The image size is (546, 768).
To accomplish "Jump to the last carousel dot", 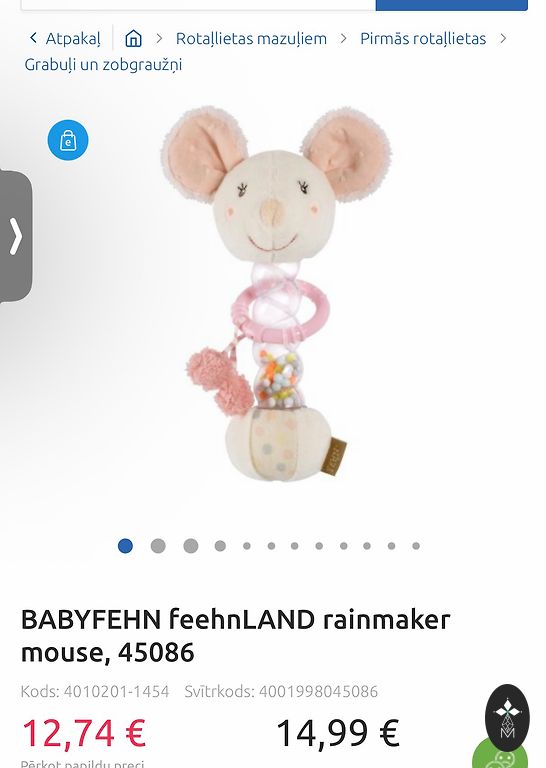I will (x=416, y=546).
